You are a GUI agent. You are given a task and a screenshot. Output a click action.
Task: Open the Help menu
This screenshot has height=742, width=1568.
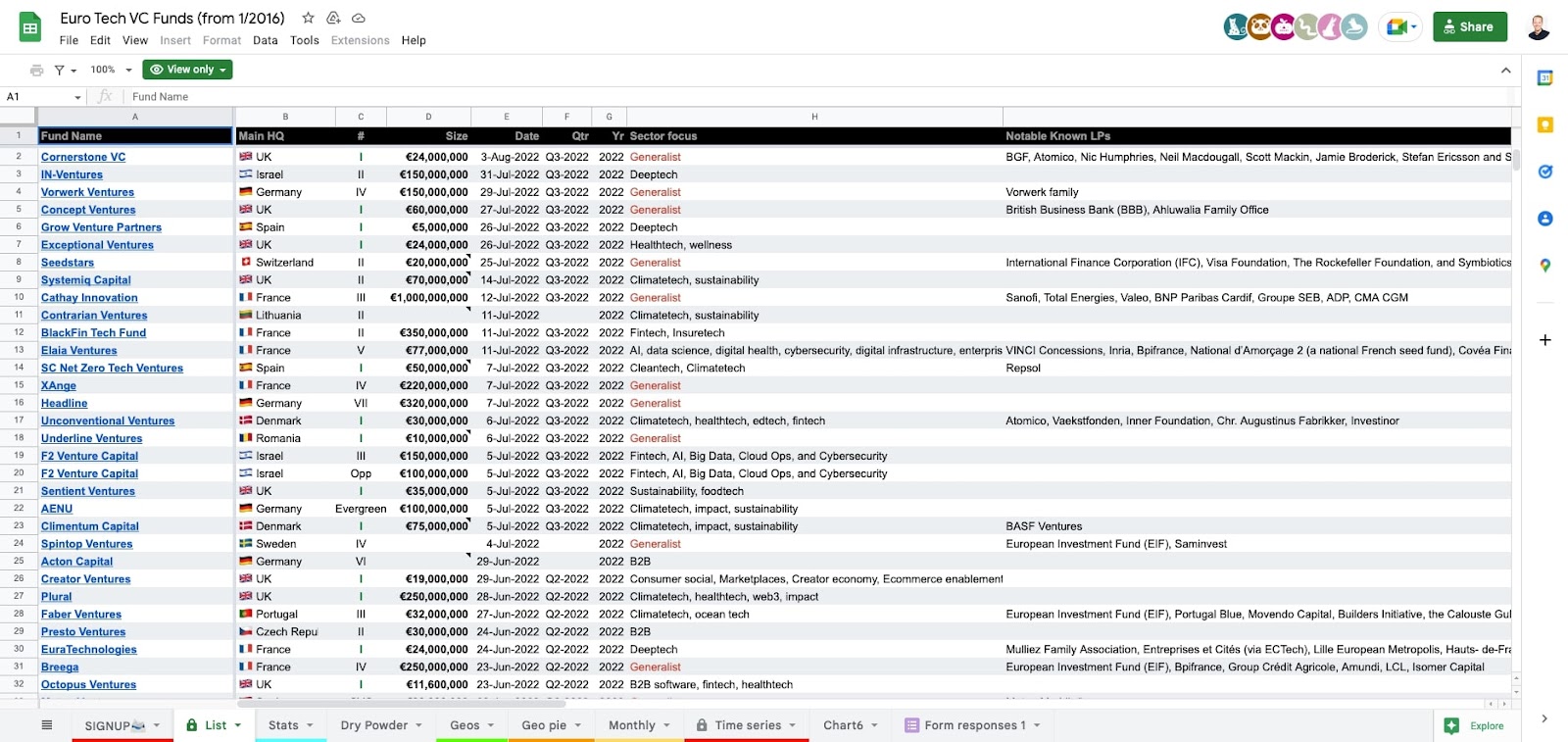[x=414, y=40]
